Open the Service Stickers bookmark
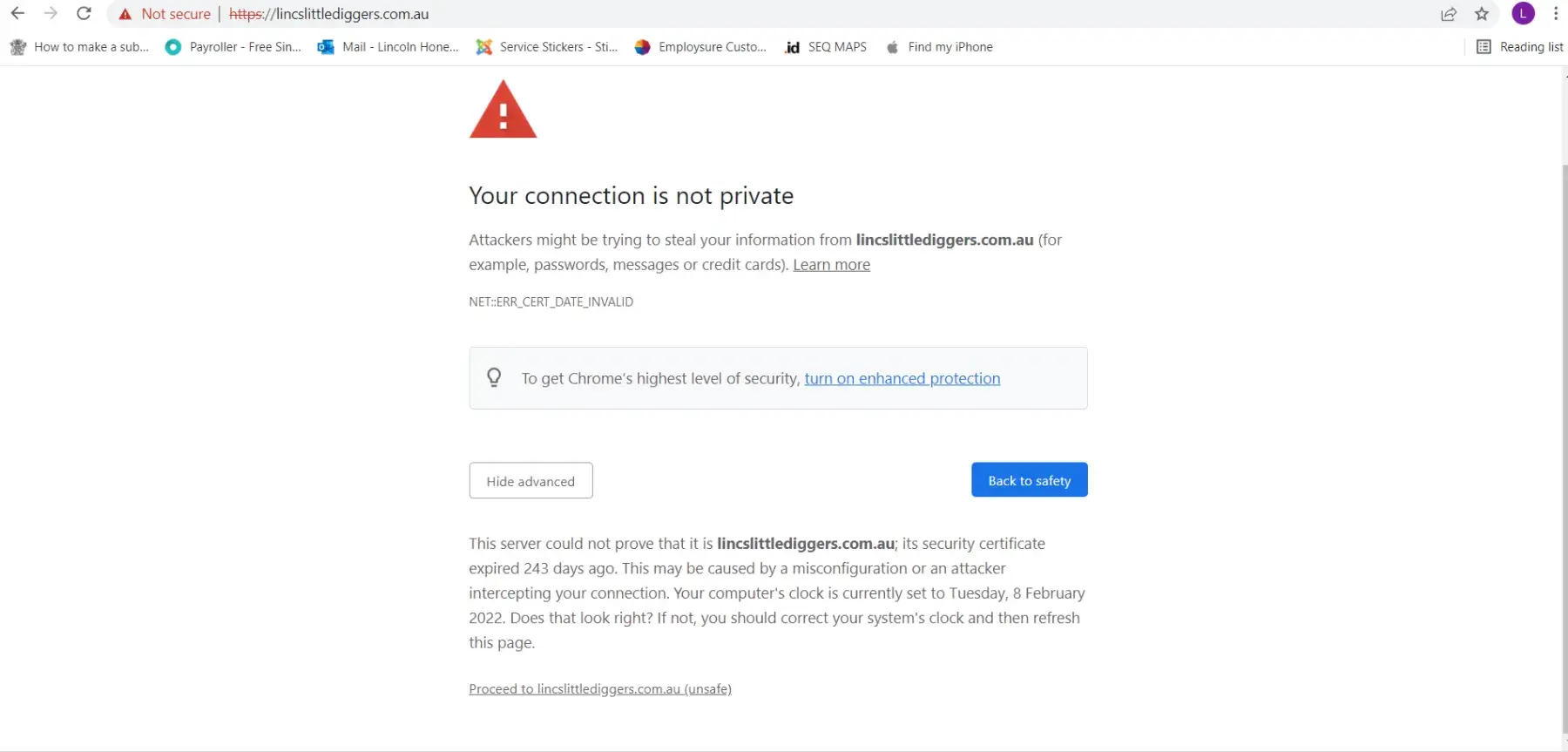This screenshot has width=1568, height=752. pos(547,47)
